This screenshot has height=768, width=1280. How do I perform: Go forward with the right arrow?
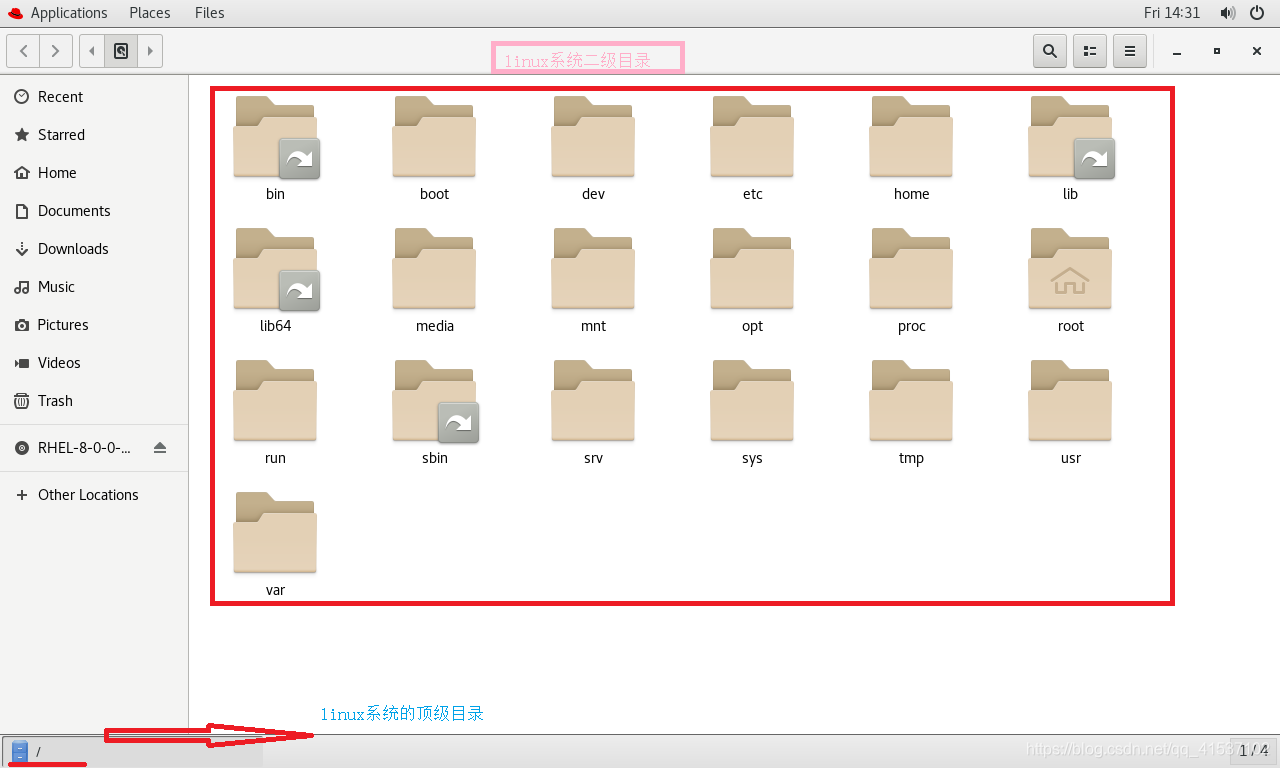[56, 51]
